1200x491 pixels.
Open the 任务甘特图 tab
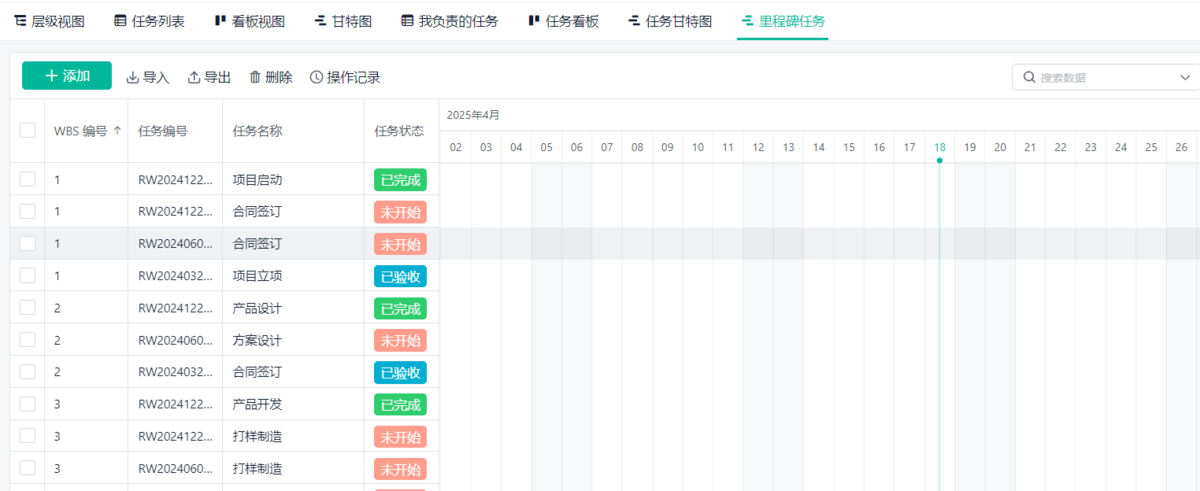click(x=670, y=21)
